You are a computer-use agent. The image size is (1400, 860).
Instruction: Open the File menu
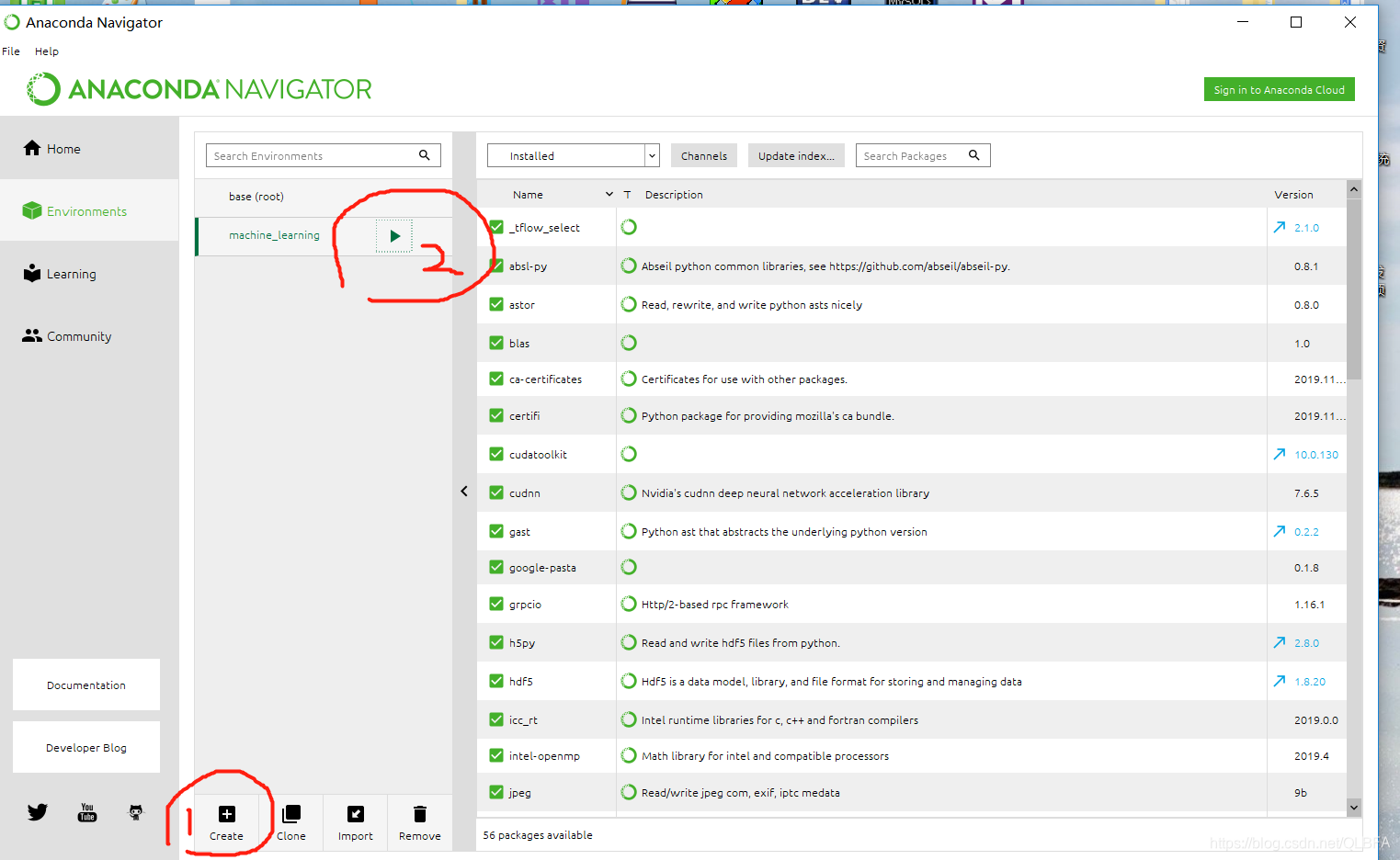pos(11,51)
